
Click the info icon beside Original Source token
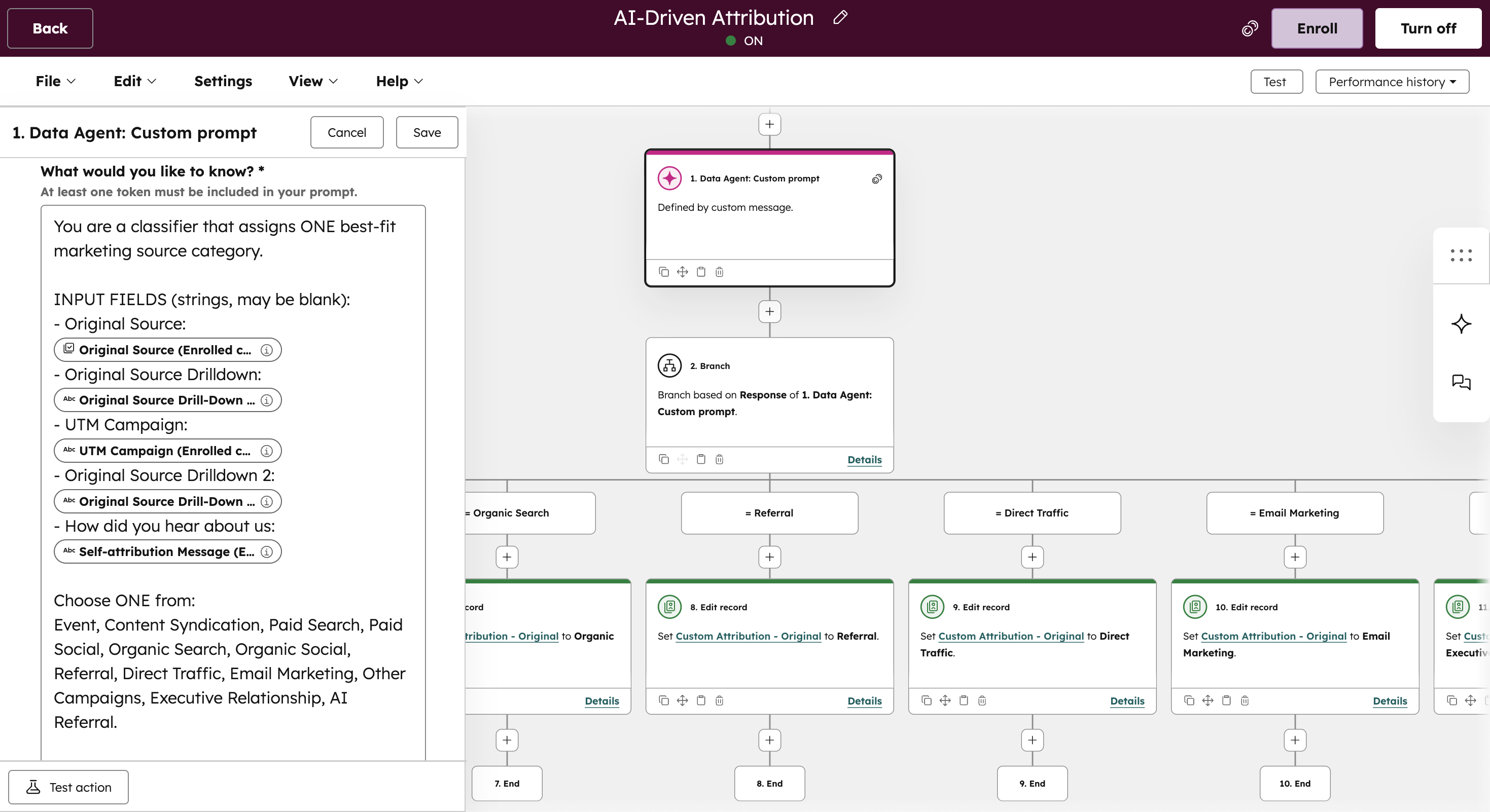pos(266,350)
